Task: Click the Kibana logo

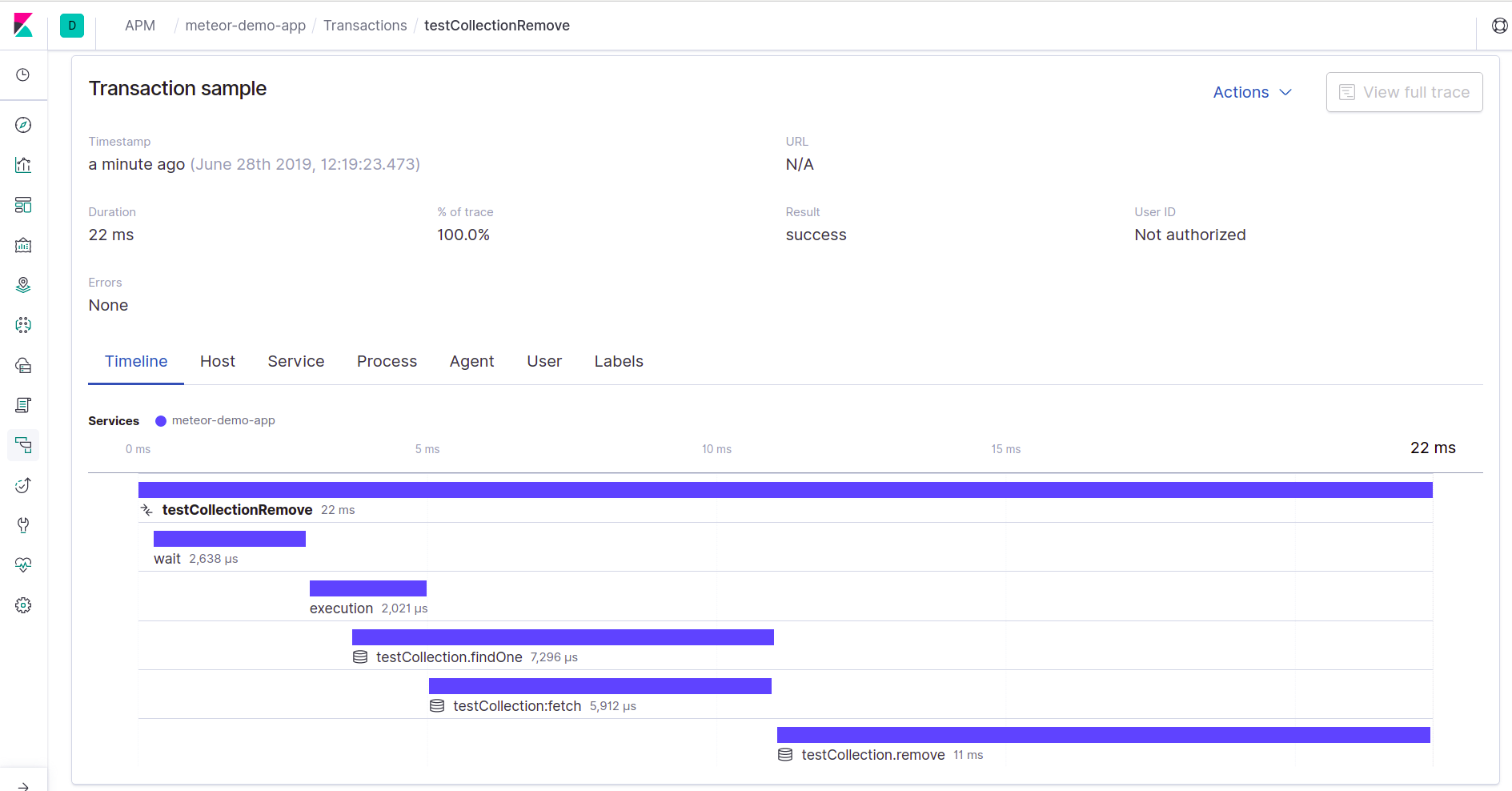Action: [23, 25]
